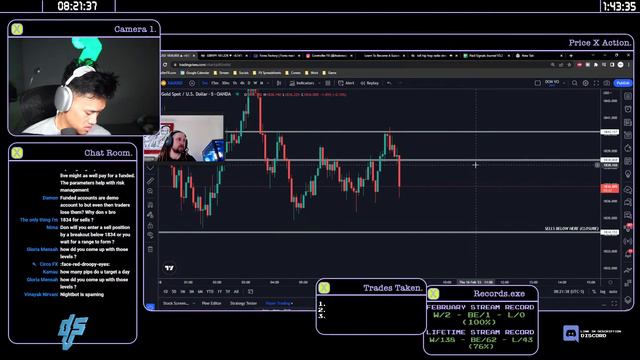Click the Discord icon in stream overlay
Screen dimensions: 640x360
click(x=571, y=333)
